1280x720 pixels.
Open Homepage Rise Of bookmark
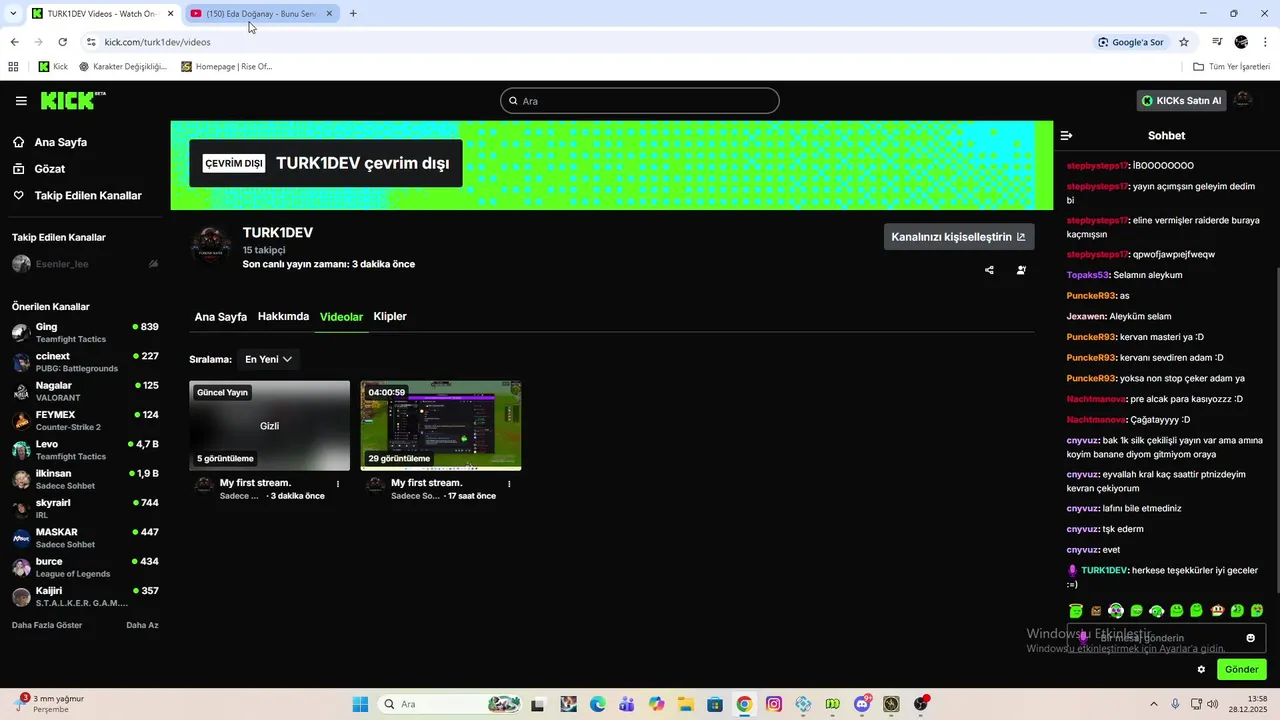227,67
